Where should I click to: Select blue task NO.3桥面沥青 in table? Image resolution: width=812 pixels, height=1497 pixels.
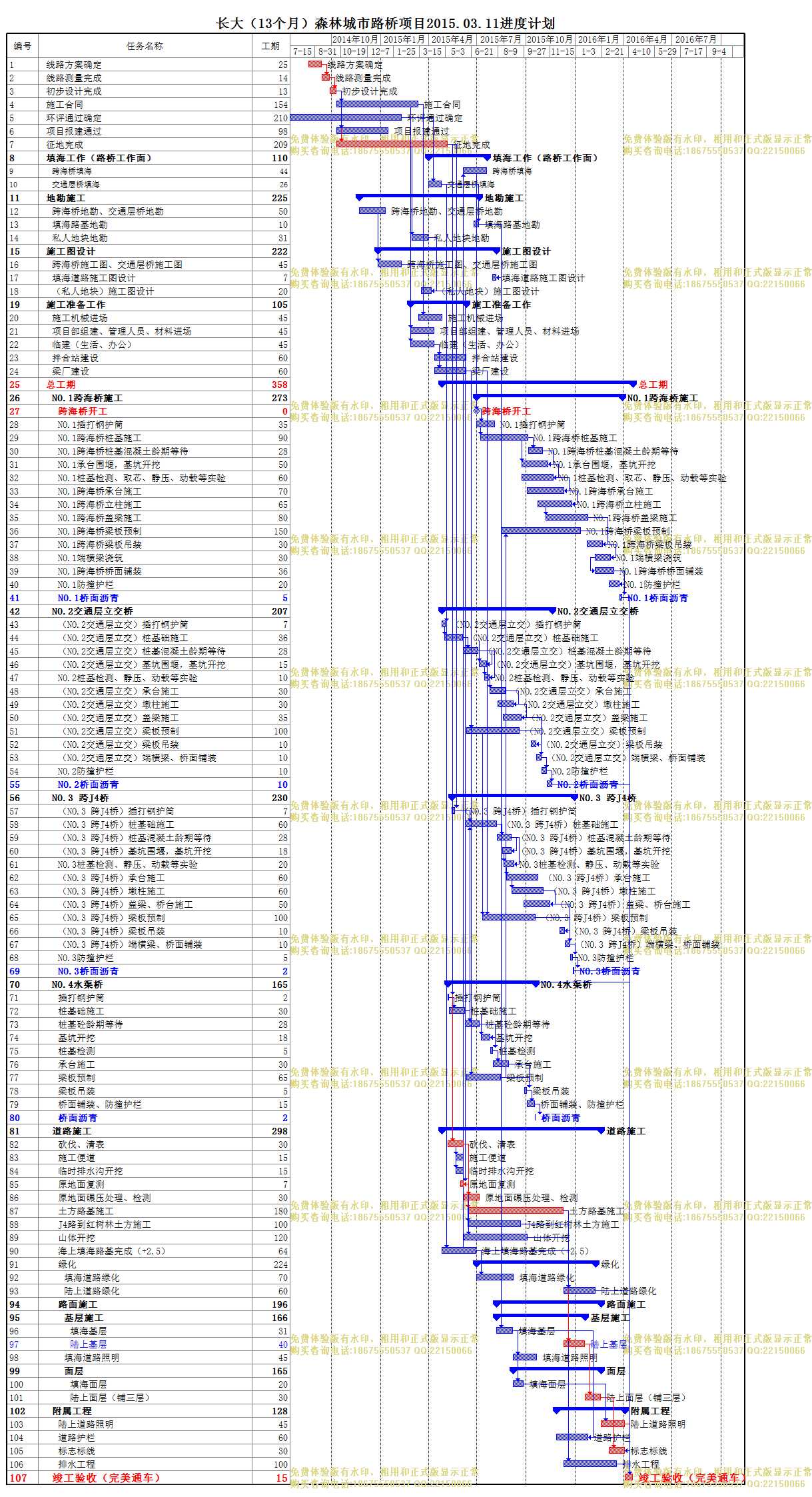point(148,971)
